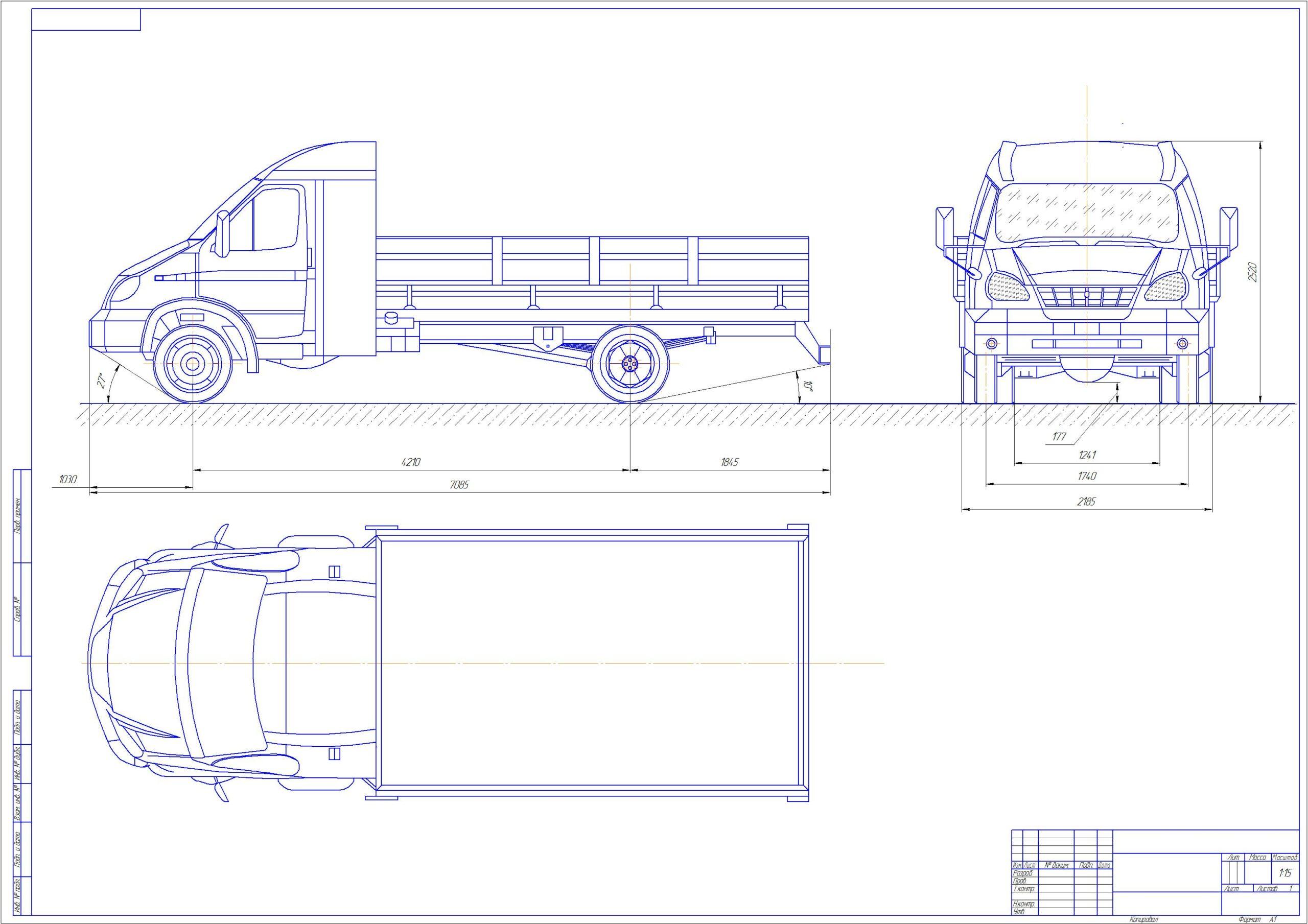Click the 2520 height dimension text

pos(1252,272)
